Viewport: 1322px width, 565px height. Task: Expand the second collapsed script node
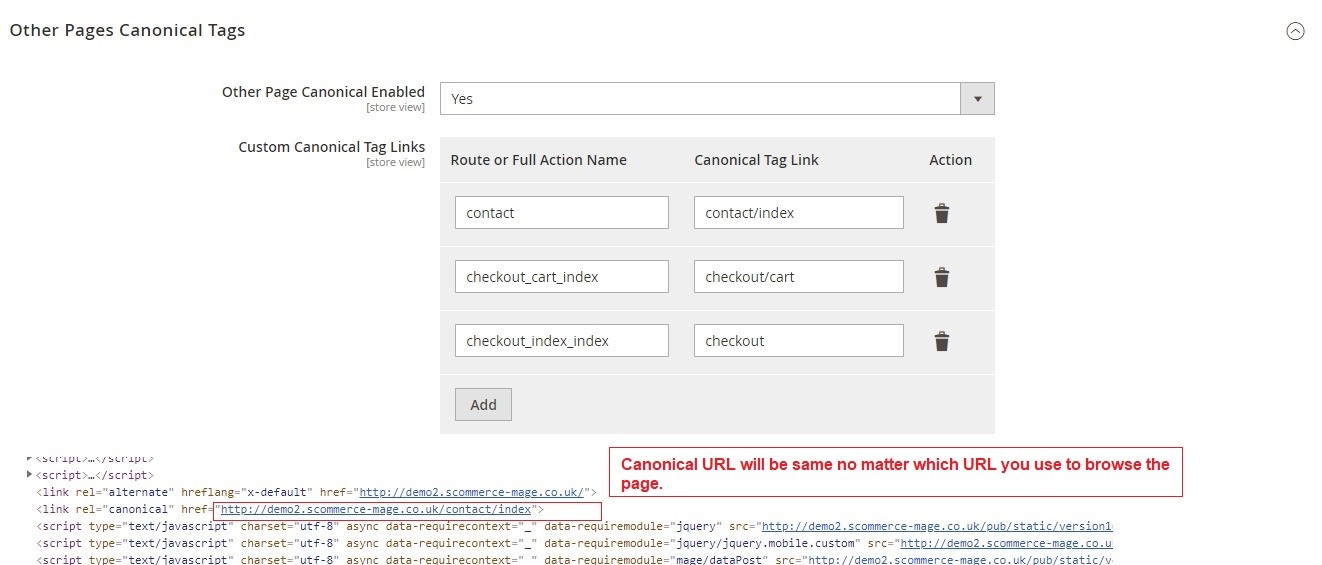coord(30,475)
